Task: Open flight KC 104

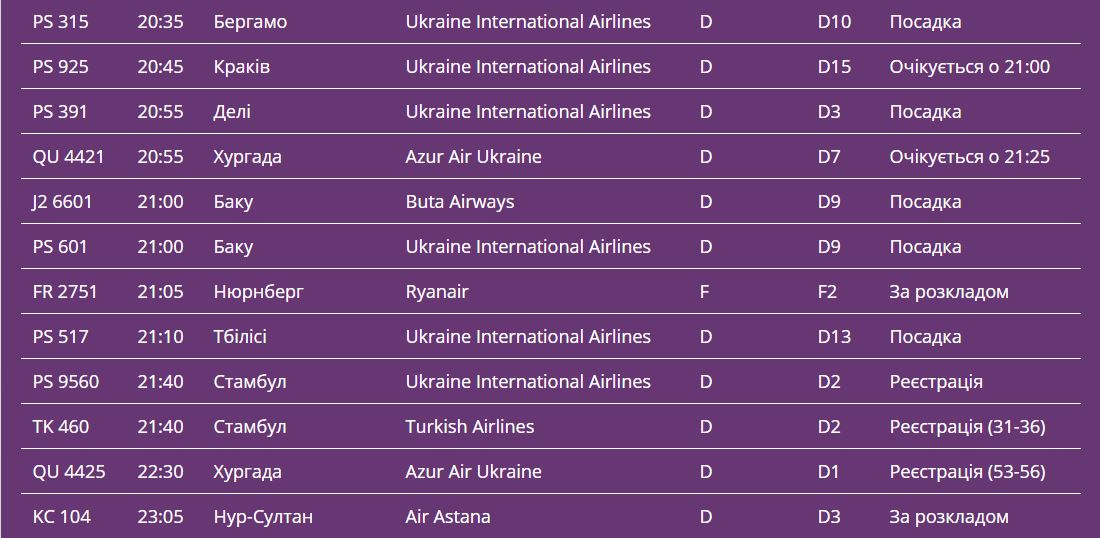Action: coord(61,517)
